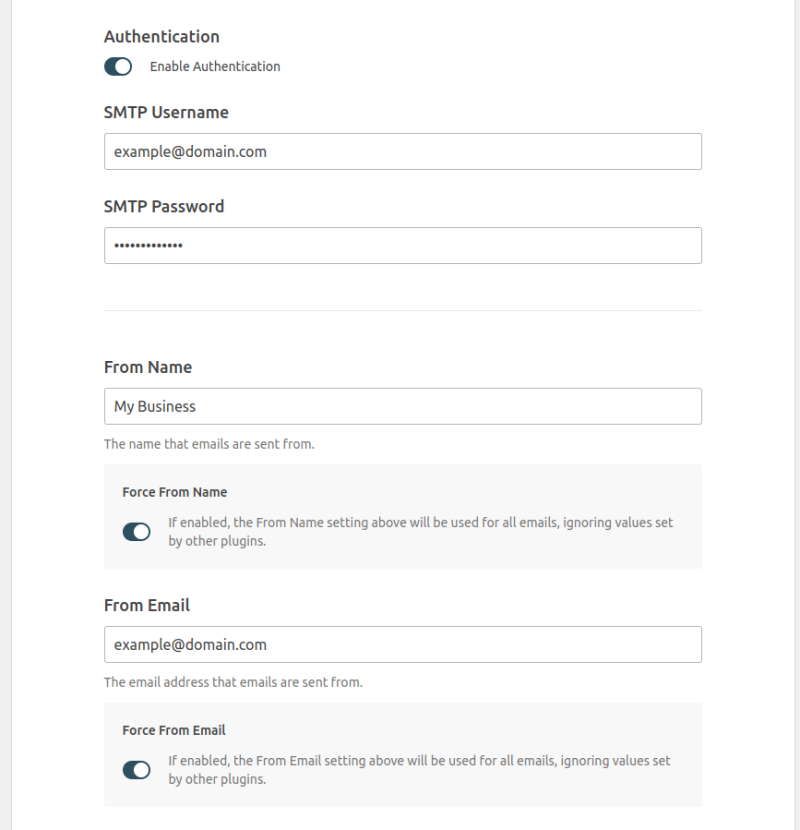Click the Authentication section heading
800x830 pixels.
point(161,37)
